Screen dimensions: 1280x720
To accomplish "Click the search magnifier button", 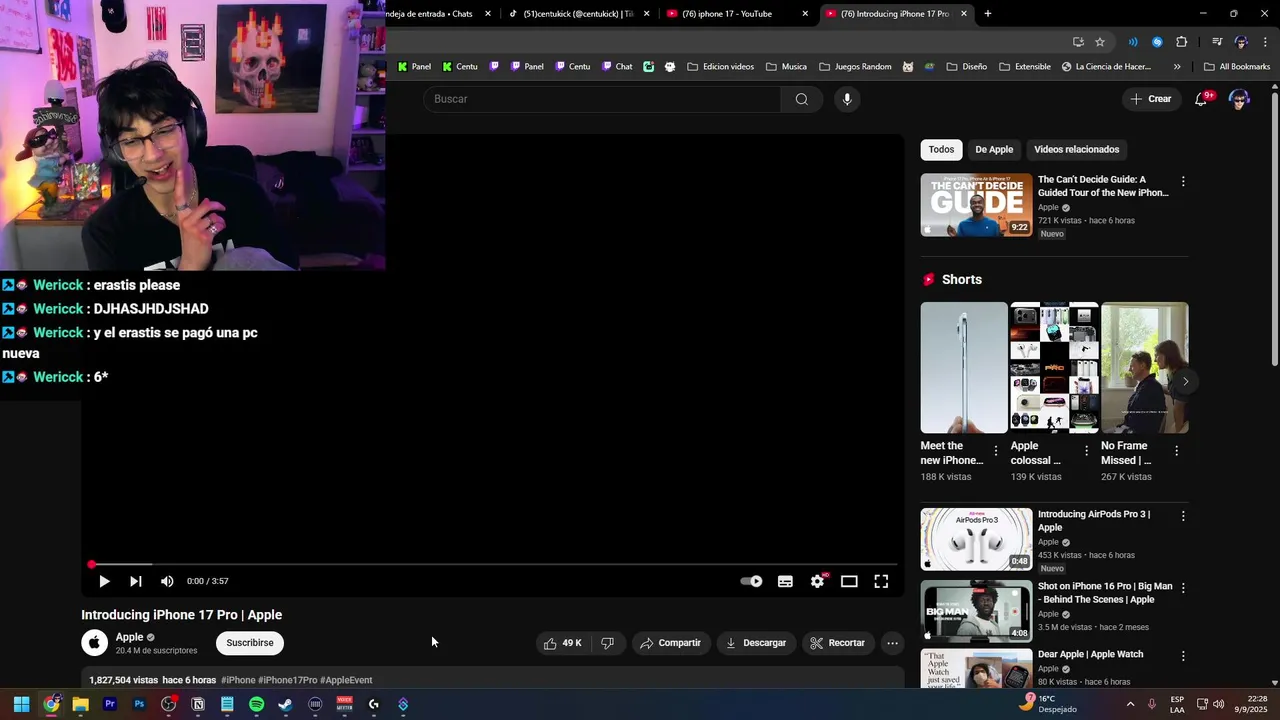I will tap(802, 99).
